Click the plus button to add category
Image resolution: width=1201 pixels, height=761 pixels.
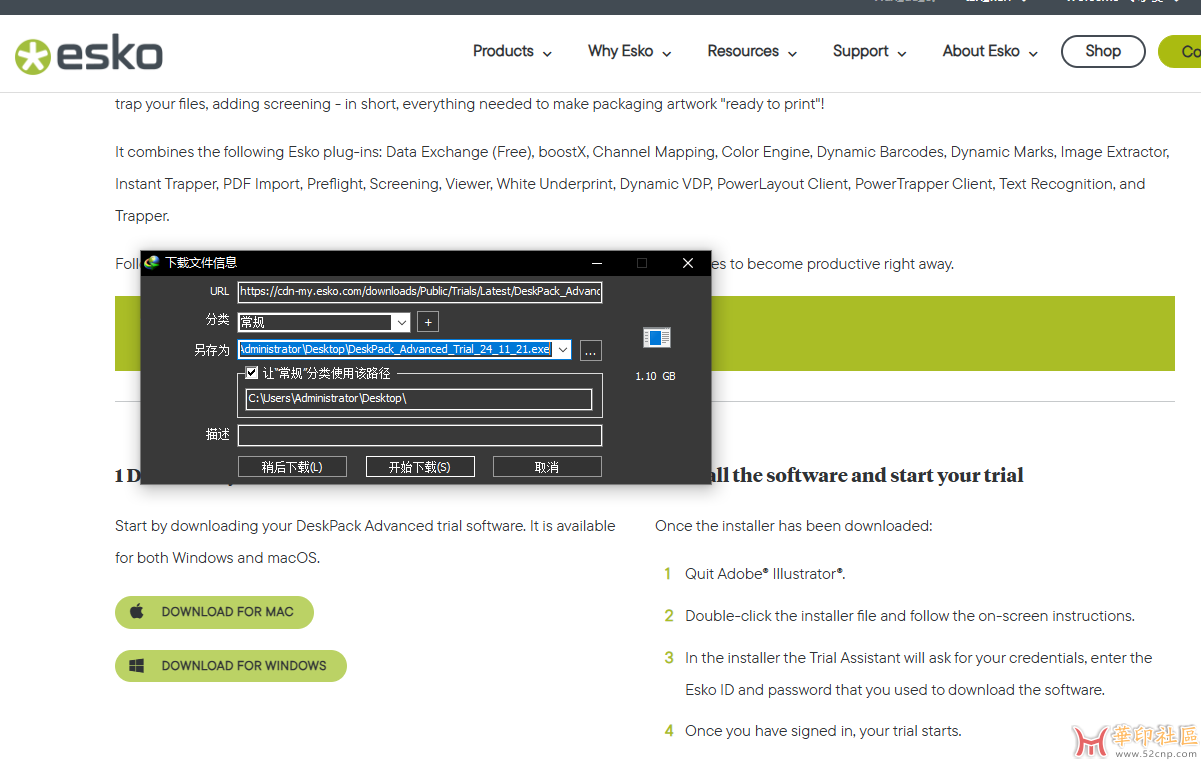[428, 322]
